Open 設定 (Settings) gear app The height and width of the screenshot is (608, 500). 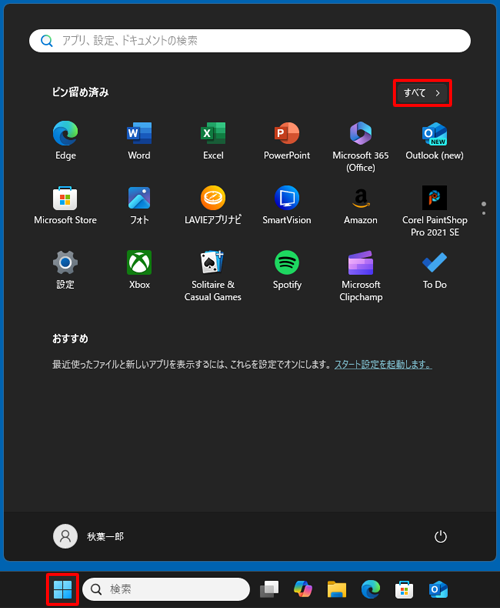click(65, 270)
